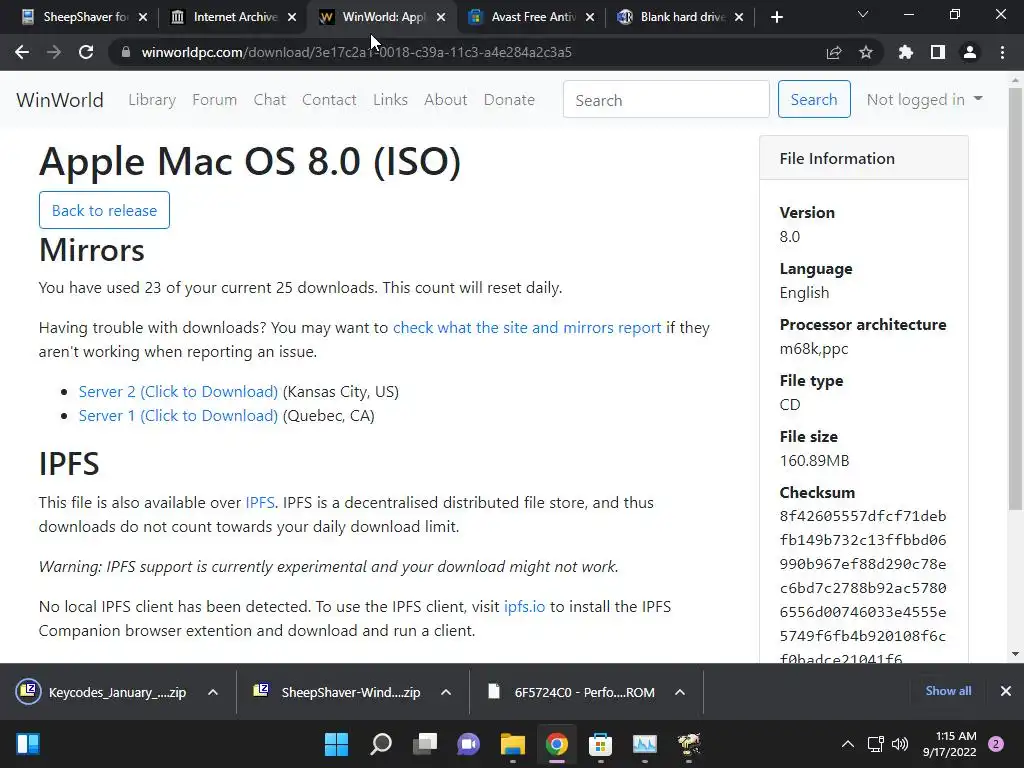This screenshot has width=1024, height=768.
Task: Expand the Not logged in dropdown
Action: (924, 99)
